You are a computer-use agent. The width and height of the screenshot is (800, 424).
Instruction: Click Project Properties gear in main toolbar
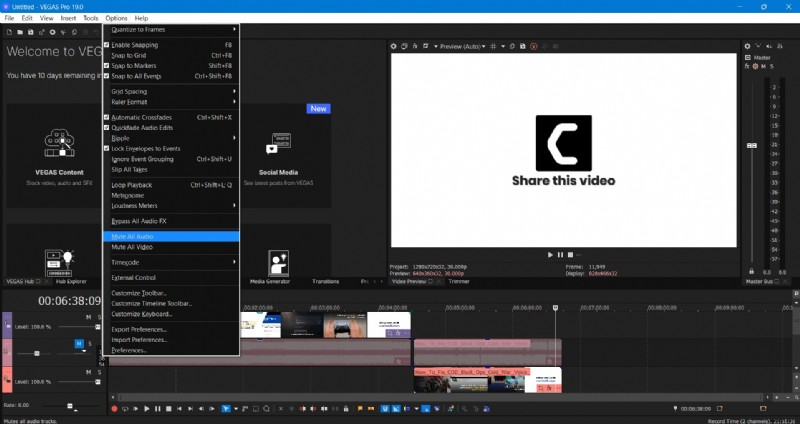click(53, 32)
